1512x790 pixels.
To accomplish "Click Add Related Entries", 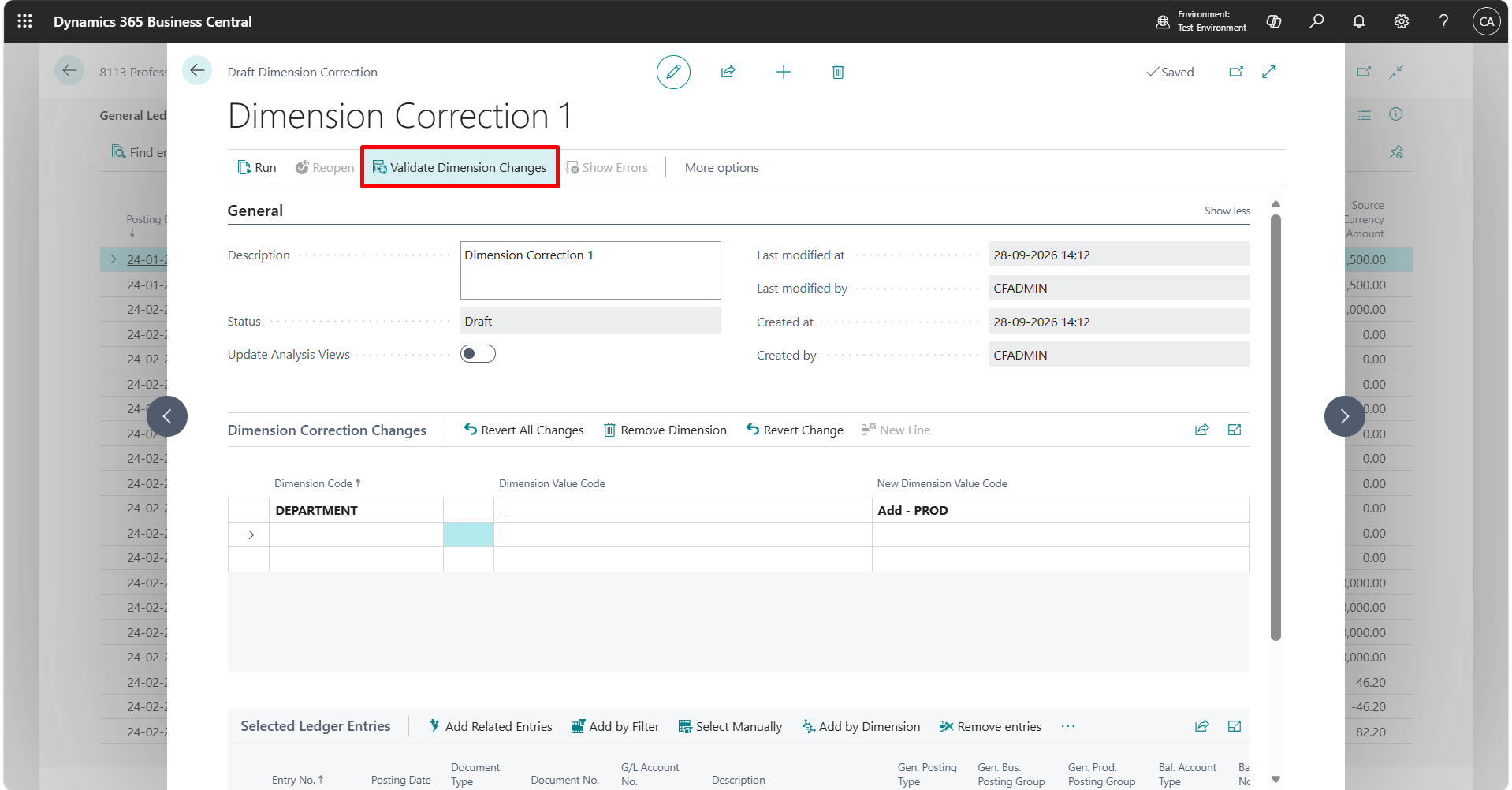I will (x=490, y=726).
